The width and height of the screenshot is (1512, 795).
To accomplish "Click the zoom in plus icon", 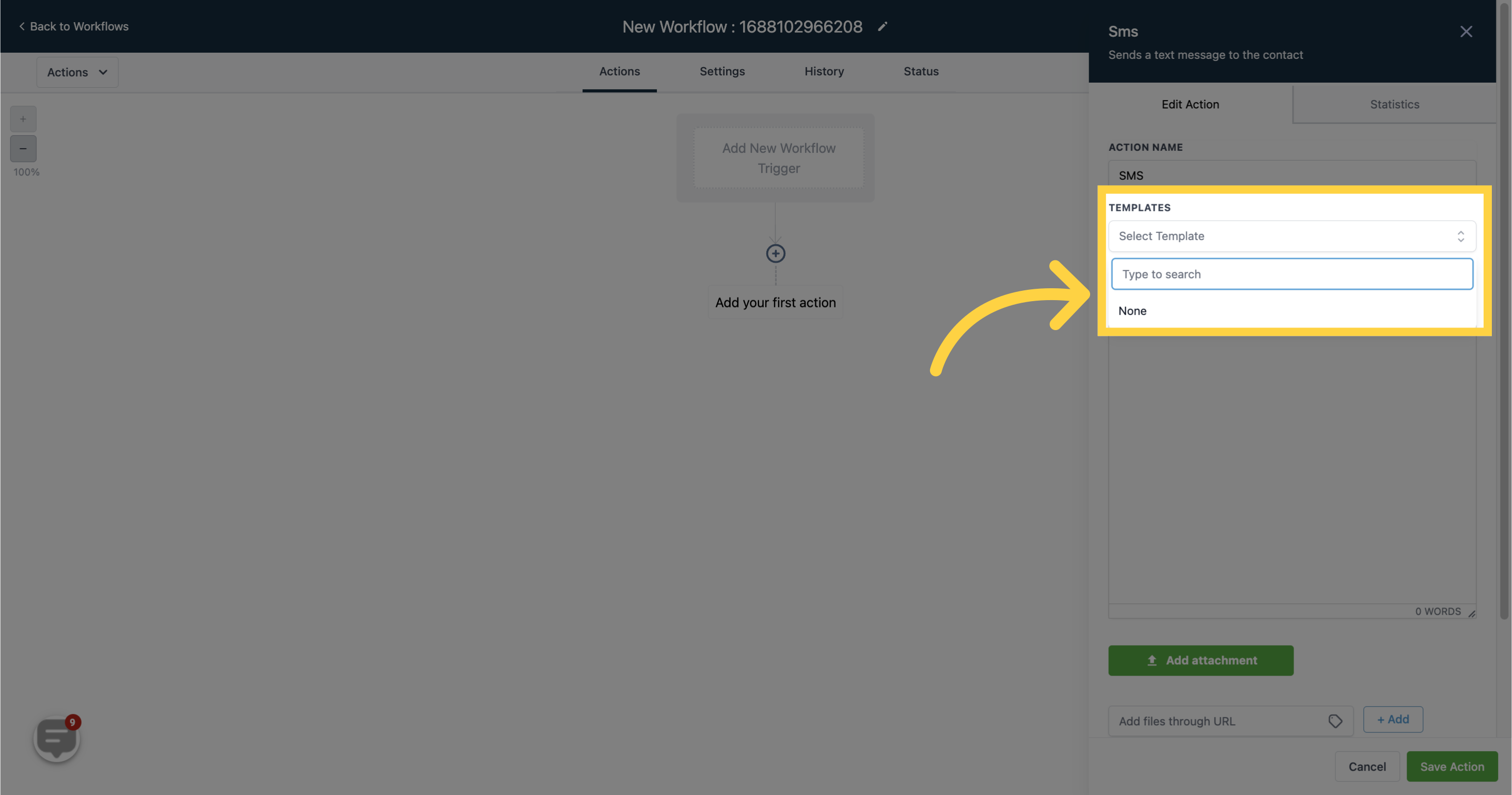I will (23, 119).
